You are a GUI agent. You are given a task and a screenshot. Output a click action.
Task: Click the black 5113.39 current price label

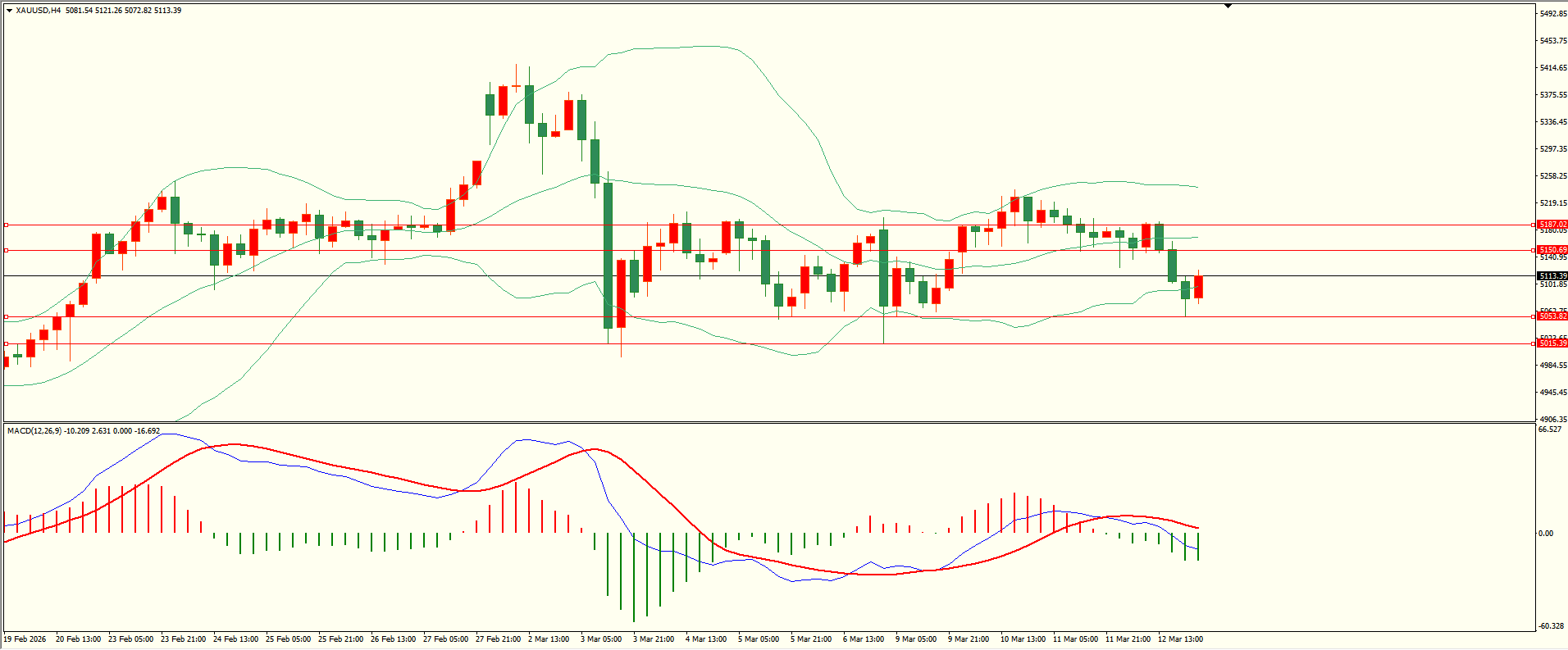(1552, 276)
